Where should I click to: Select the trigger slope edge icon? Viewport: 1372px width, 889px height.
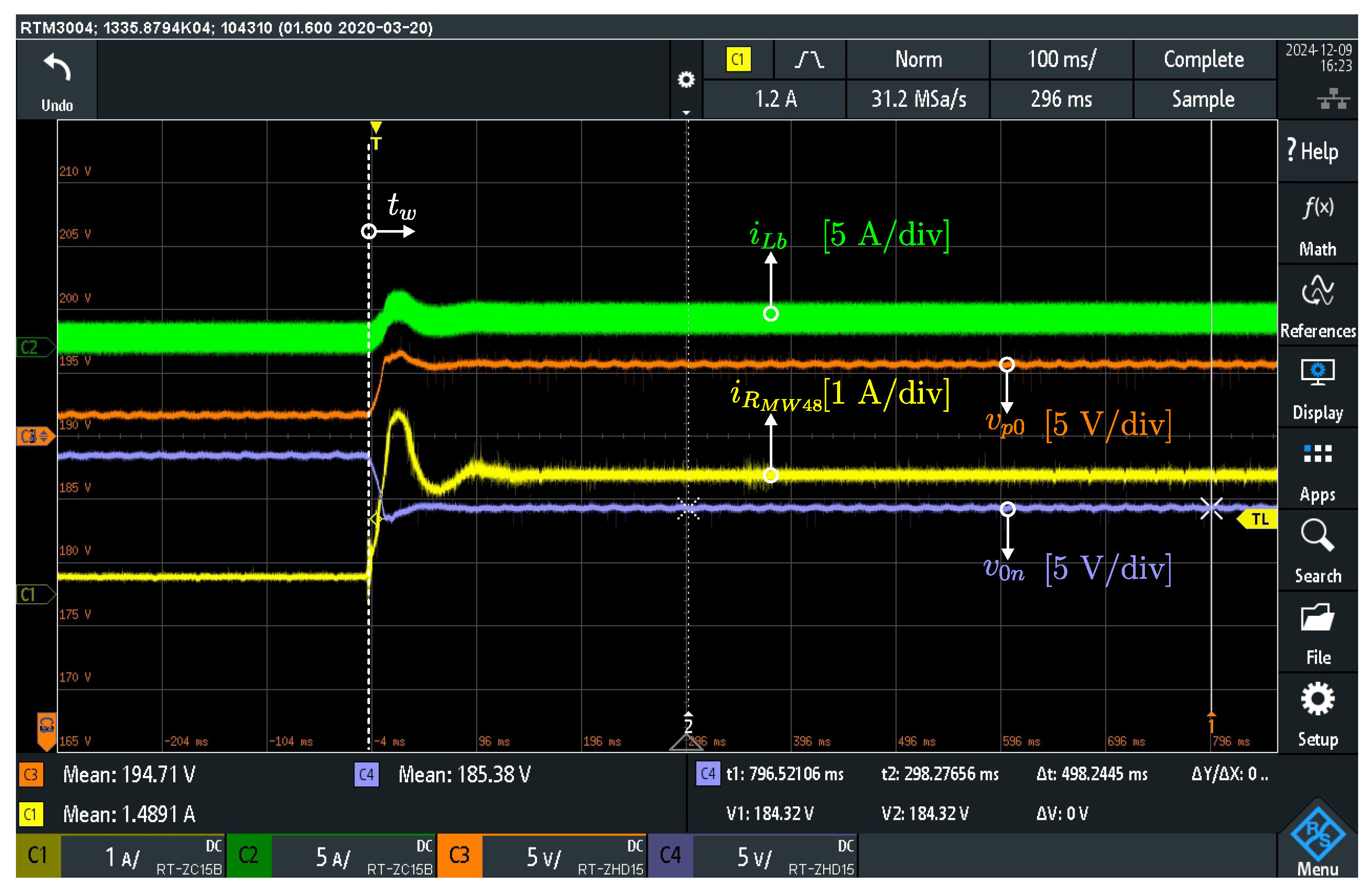(809, 60)
